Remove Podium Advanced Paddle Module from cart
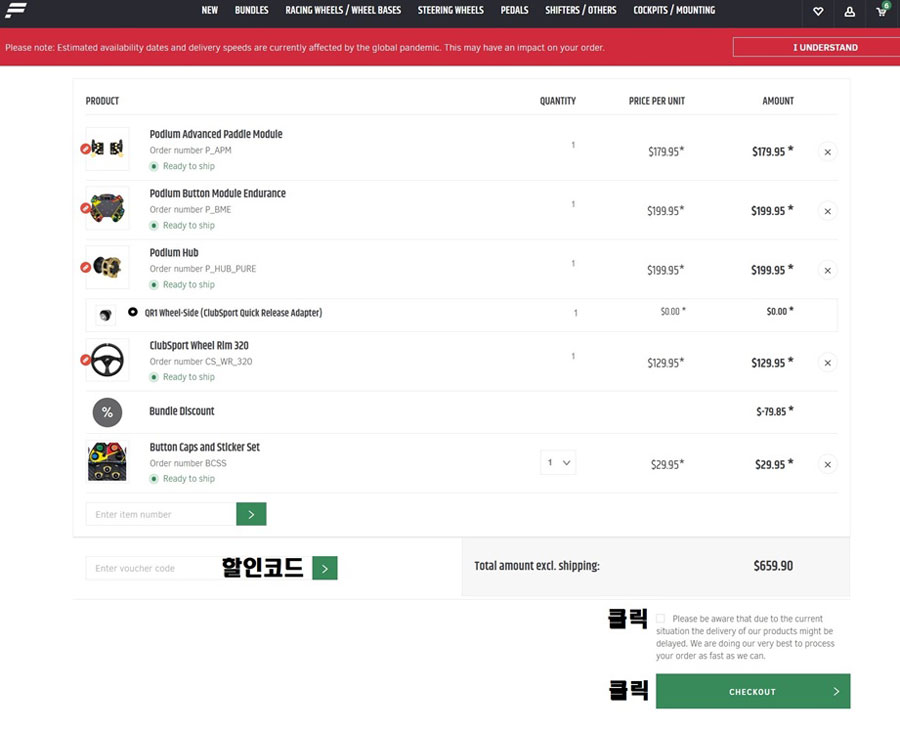This screenshot has width=900, height=730. (828, 152)
